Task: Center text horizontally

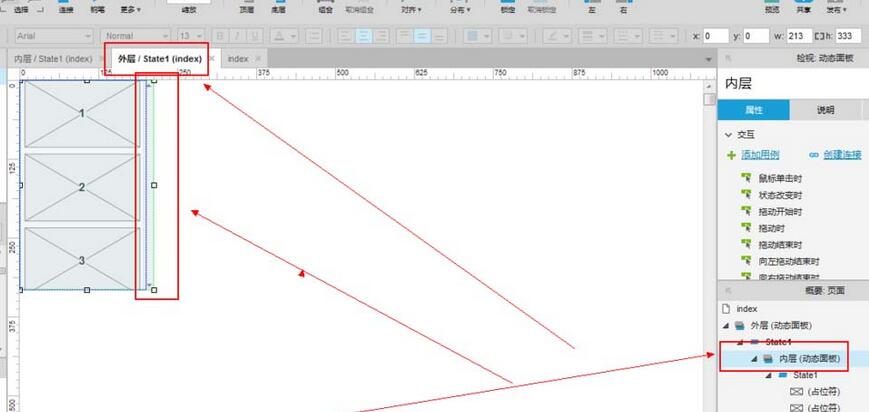Action: 363,36
